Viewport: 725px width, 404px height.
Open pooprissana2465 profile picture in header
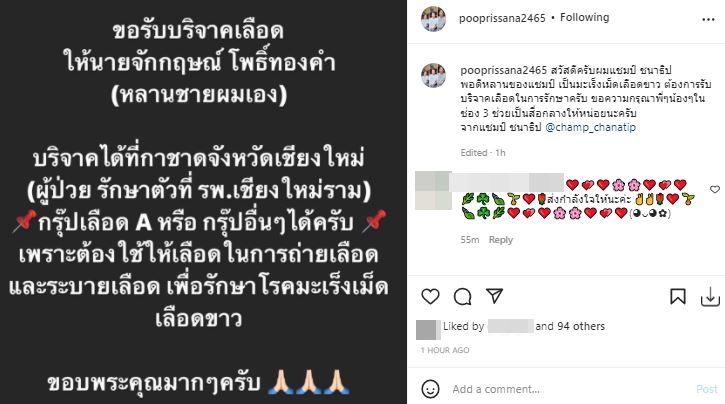coord(433,18)
